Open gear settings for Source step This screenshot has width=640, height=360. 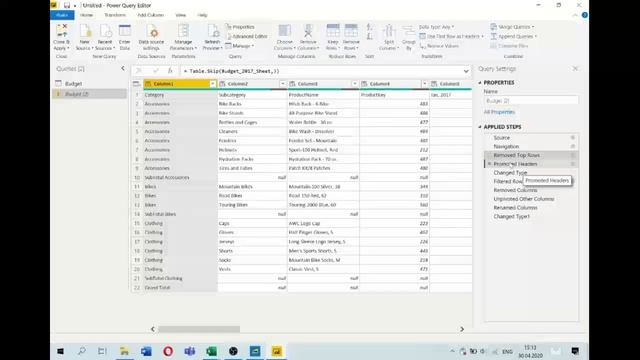point(573,138)
